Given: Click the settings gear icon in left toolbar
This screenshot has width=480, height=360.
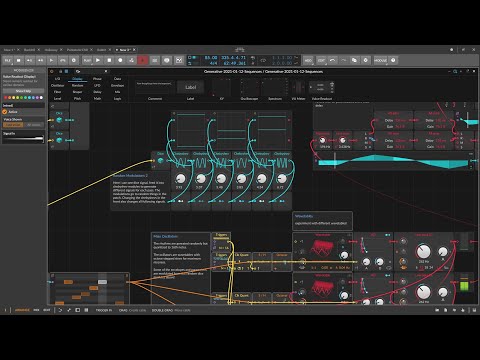Looking at the screenshot, I should [x=74, y=60].
